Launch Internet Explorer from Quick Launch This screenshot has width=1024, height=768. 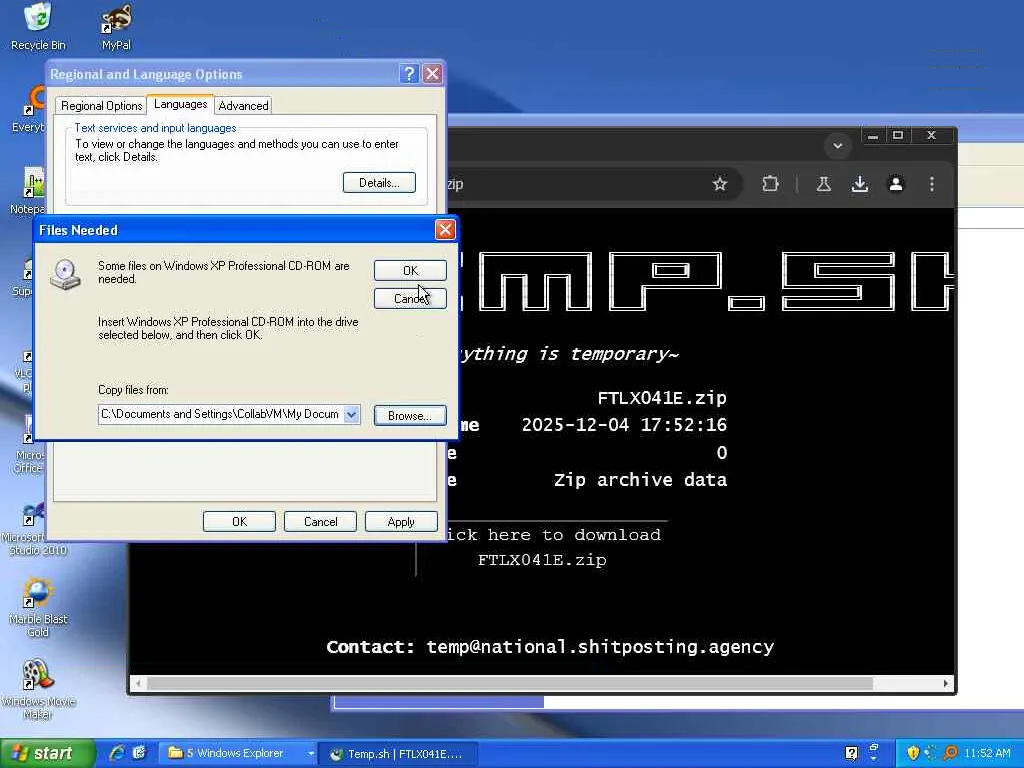pyautogui.click(x=118, y=753)
